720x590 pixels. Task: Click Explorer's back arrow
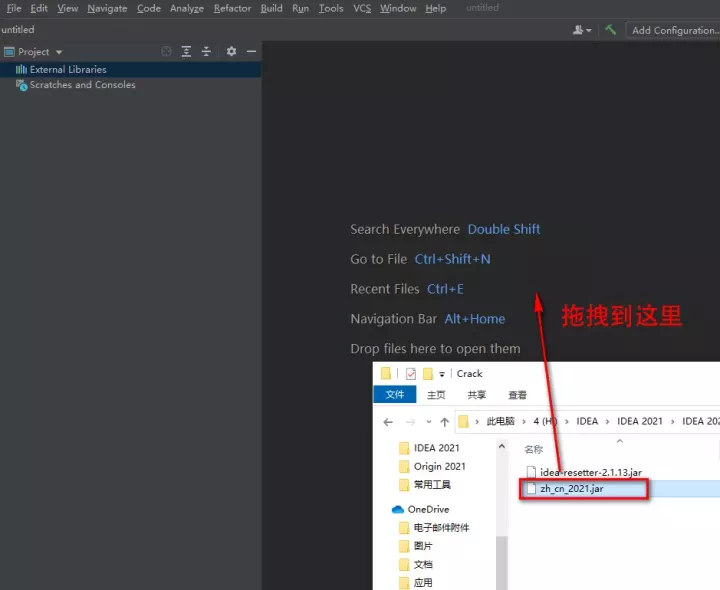pos(388,421)
